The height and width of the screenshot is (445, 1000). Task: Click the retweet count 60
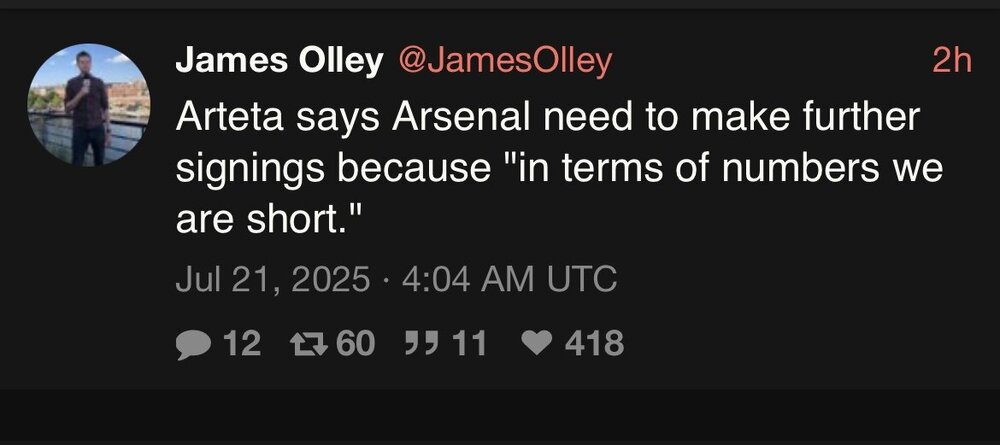[355, 344]
